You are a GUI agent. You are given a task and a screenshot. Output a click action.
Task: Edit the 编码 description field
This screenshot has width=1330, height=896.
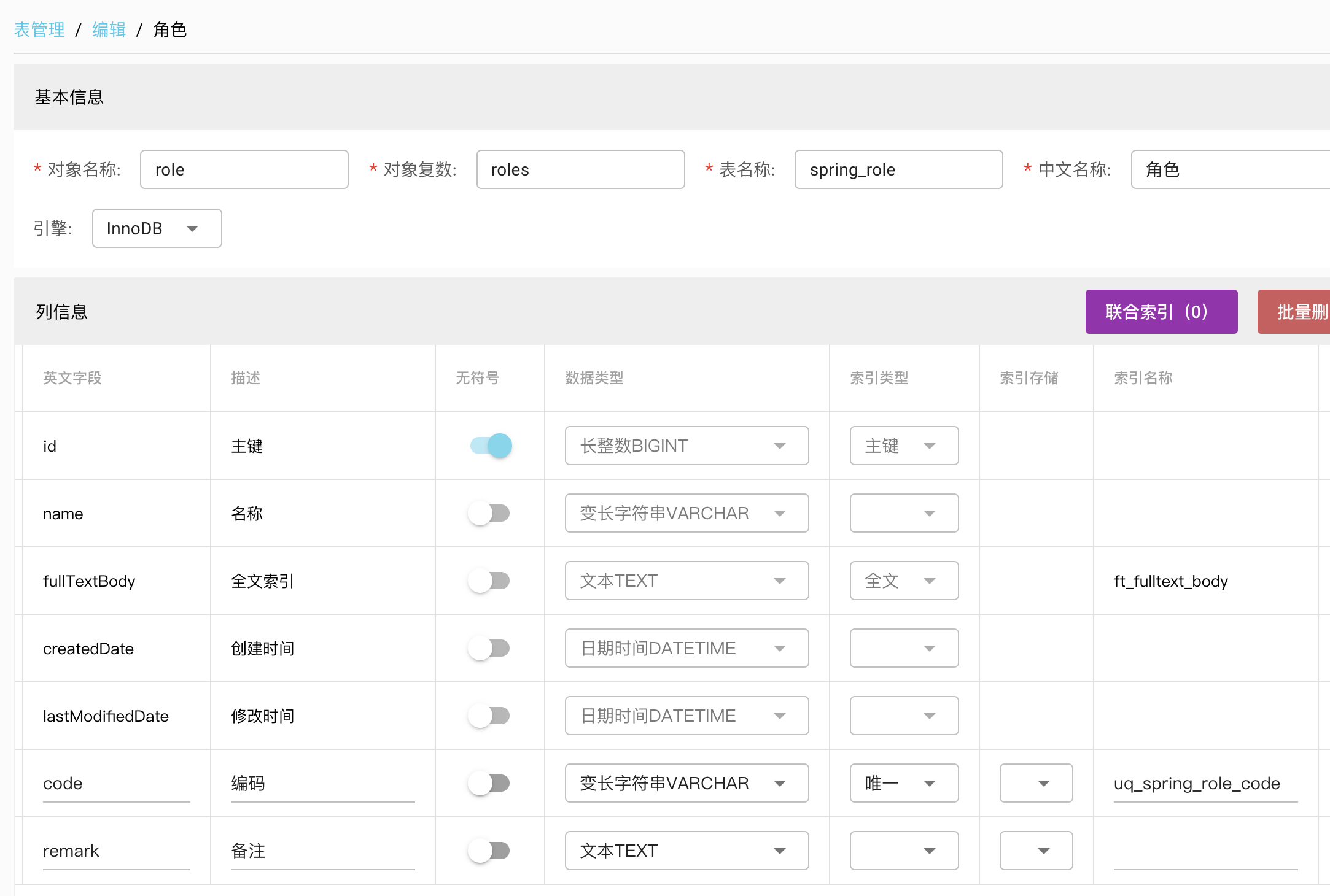click(x=322, y=784)
